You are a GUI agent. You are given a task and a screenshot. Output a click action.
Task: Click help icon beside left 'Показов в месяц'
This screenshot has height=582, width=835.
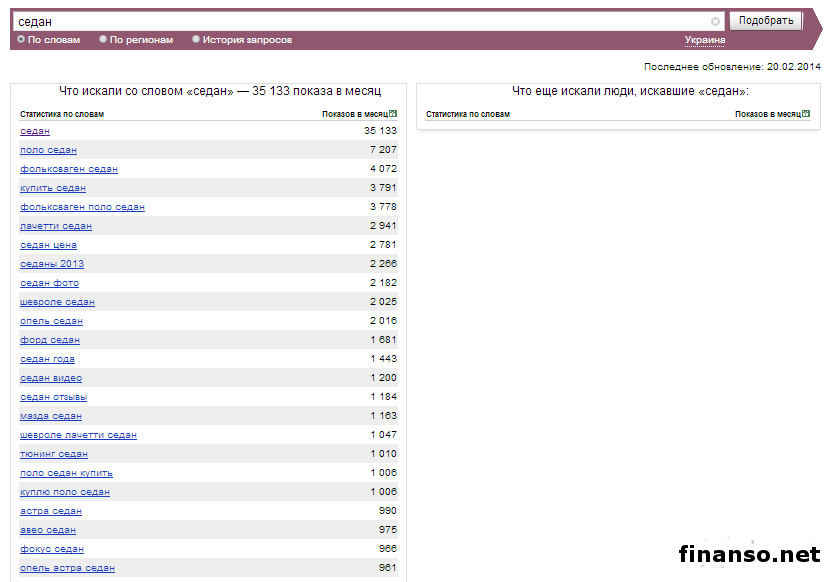(393, 114)
